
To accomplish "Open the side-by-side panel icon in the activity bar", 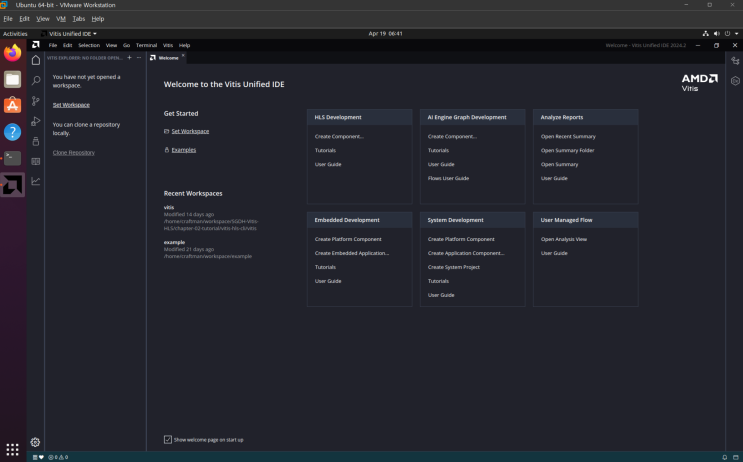I will coord(36,161).
